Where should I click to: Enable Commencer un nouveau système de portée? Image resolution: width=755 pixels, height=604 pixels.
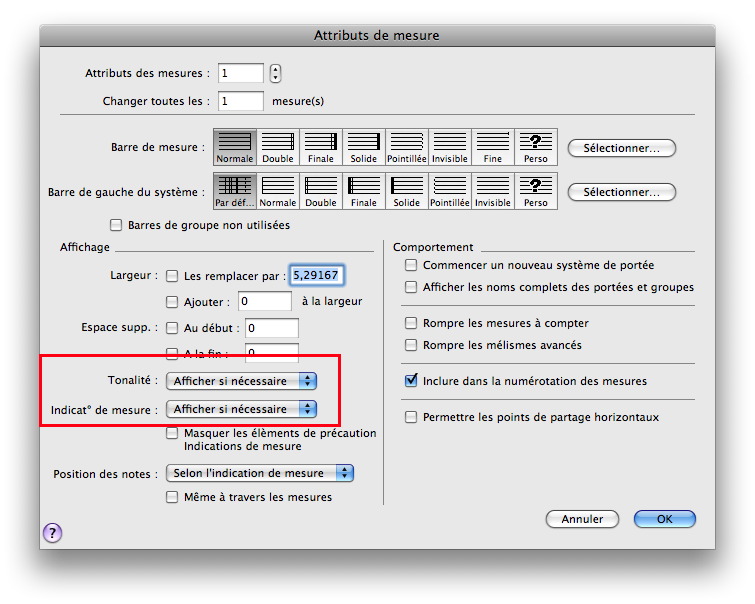[411, 265]
